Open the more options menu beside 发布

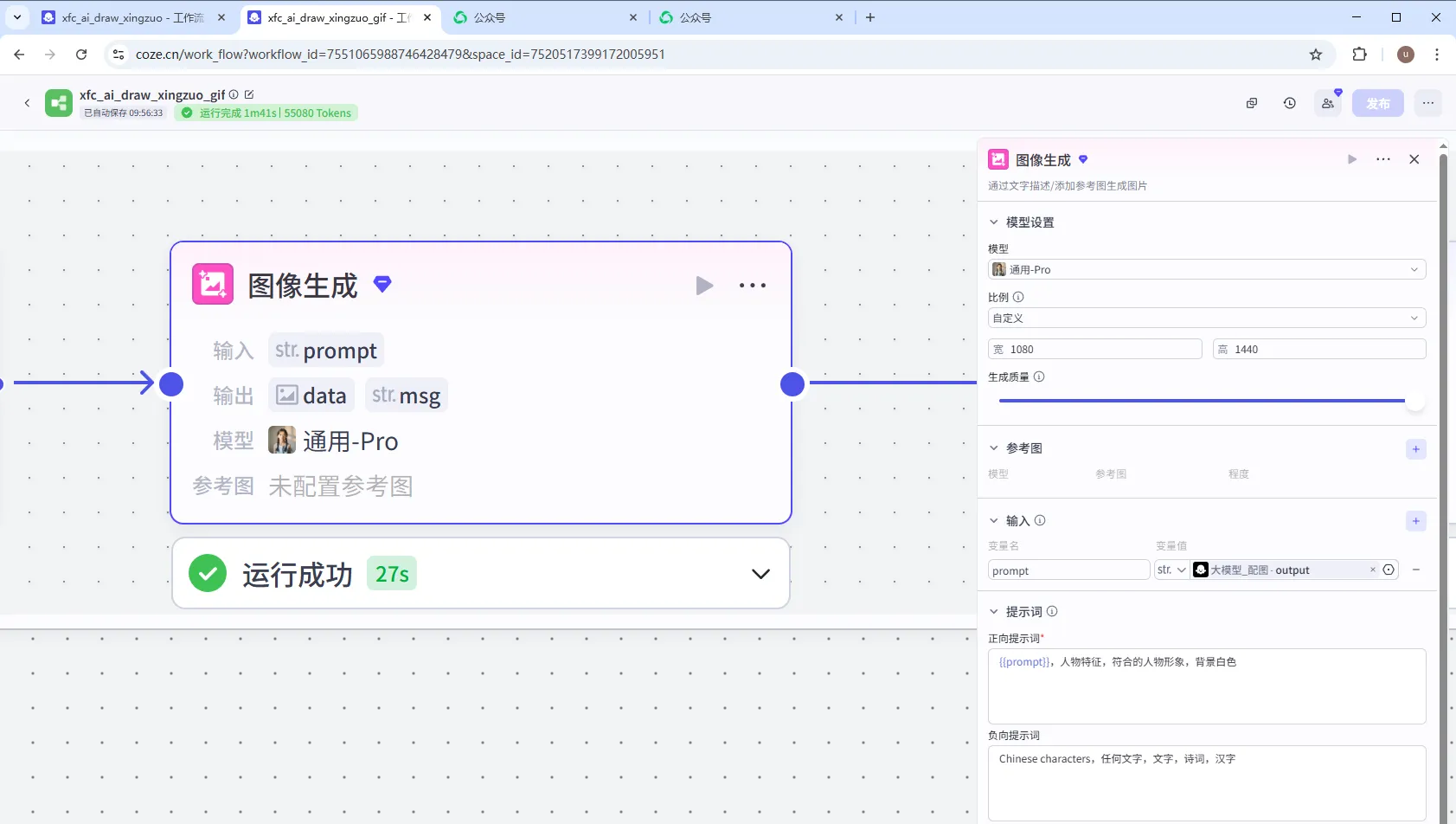click(1428, 103)
